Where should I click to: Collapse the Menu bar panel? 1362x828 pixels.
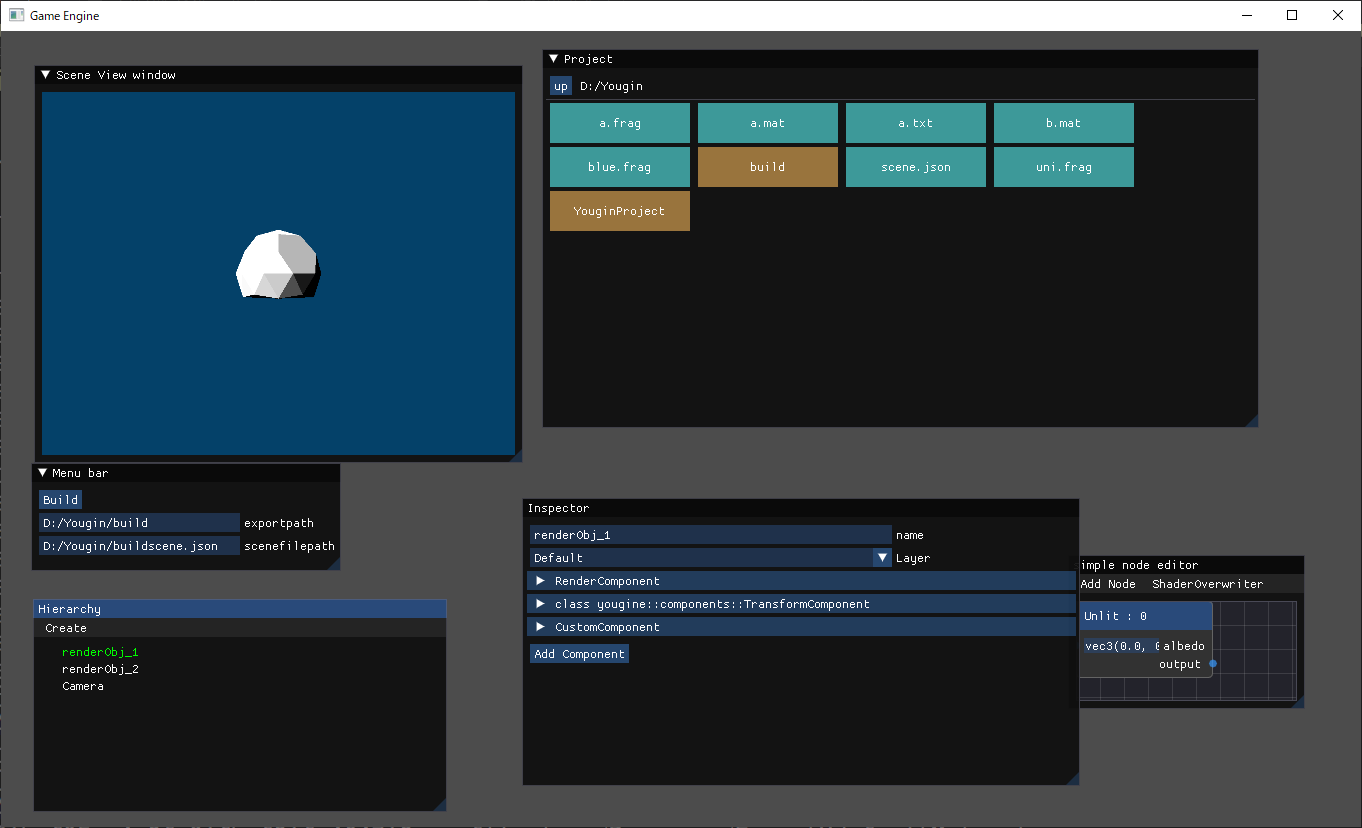tap(42, 473)
